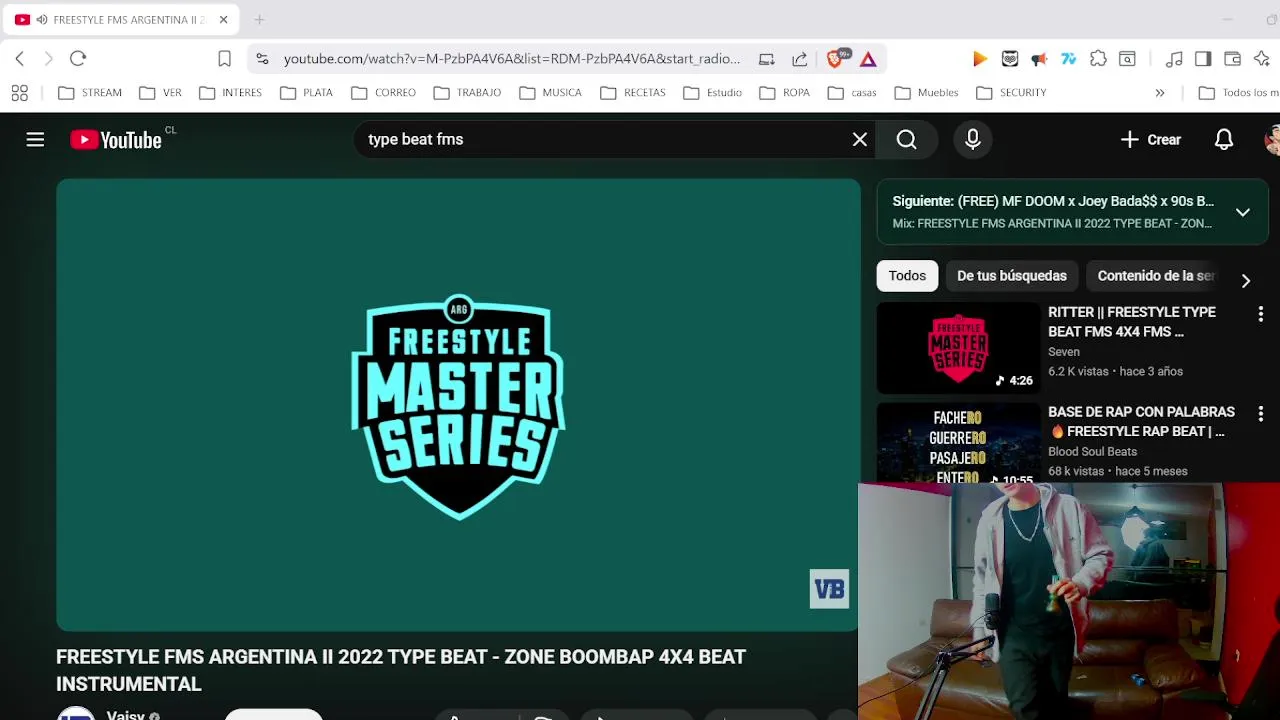The height and width of the screenshot is (720, 1280).
Task: Click the 7TV extension icon
Action: pyautogui.click(x=1069, y=59)
